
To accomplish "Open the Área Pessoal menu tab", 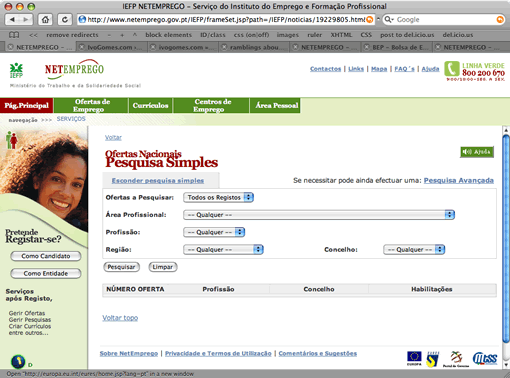I will [x=275, y=105].
